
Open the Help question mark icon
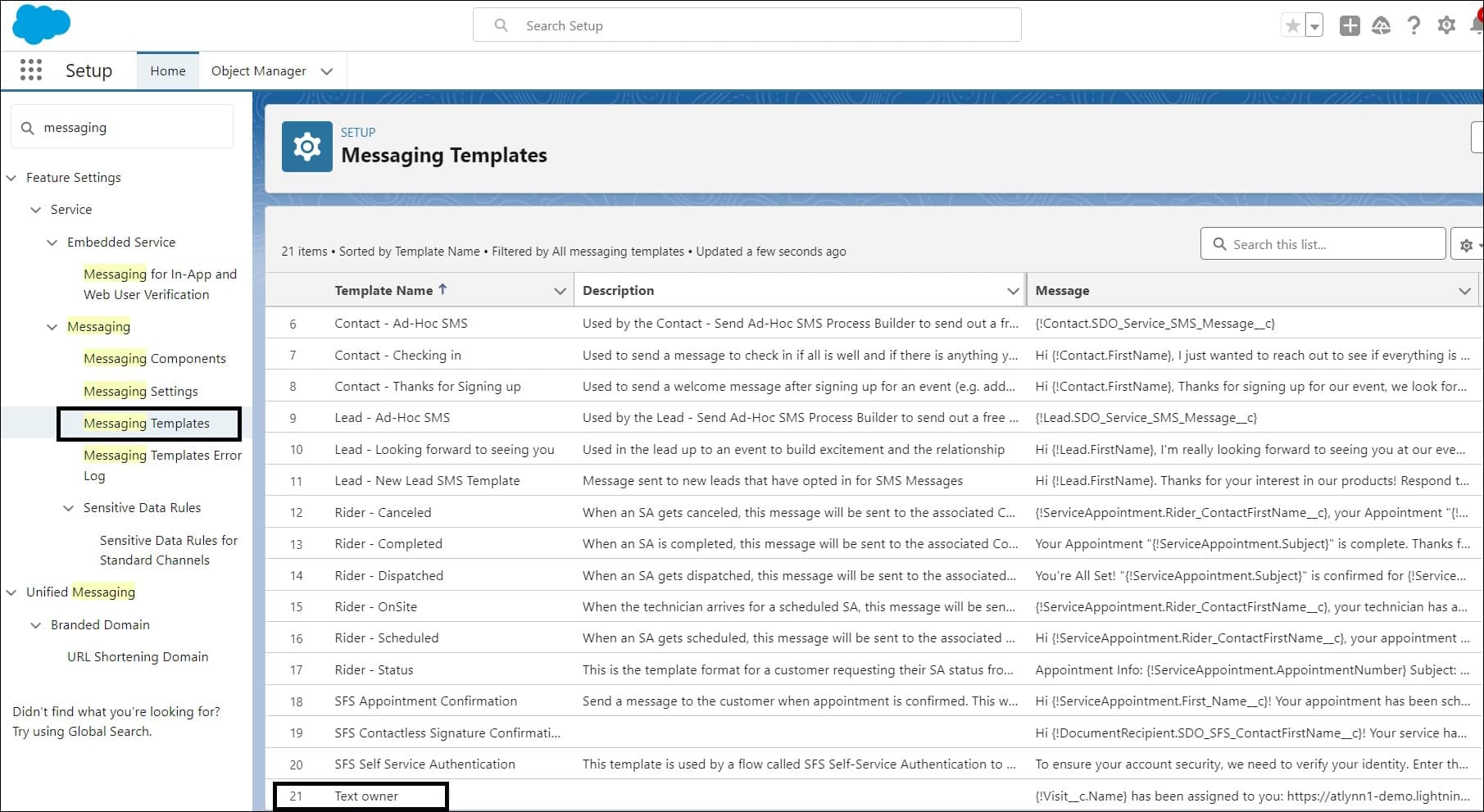1414,25
